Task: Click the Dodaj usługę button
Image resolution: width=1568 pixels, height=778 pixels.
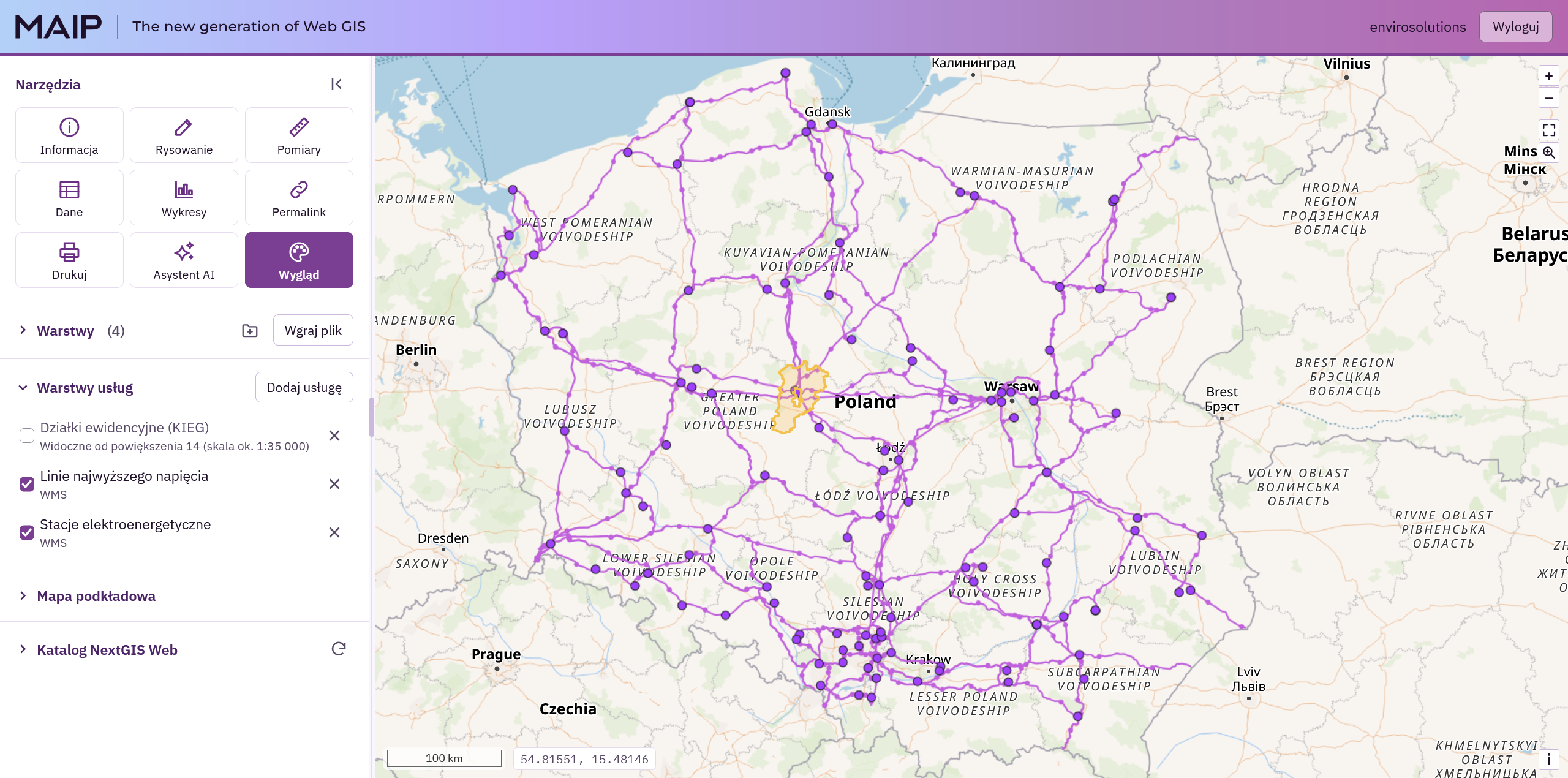Action: click(304, 388)
